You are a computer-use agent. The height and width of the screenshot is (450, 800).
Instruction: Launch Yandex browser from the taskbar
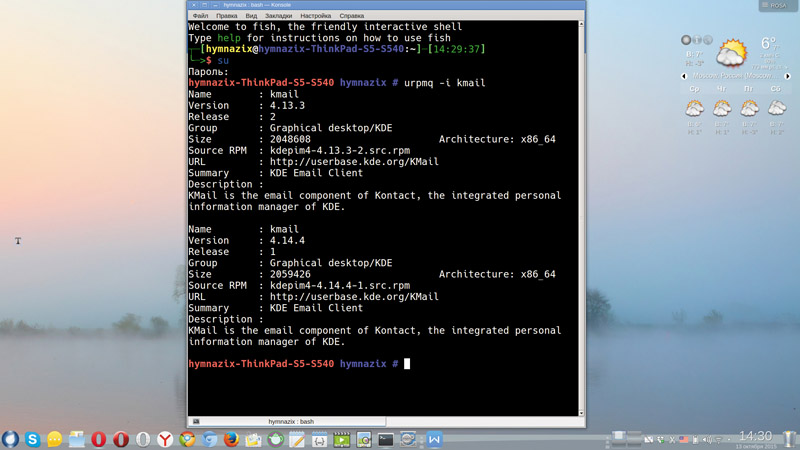pos(165,439)
